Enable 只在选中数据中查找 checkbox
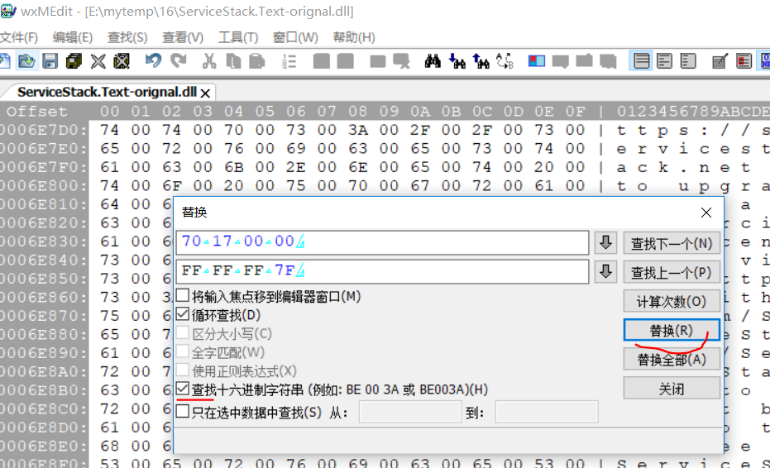The height and width of the screenshot is (471, 771). coord(182,412)
